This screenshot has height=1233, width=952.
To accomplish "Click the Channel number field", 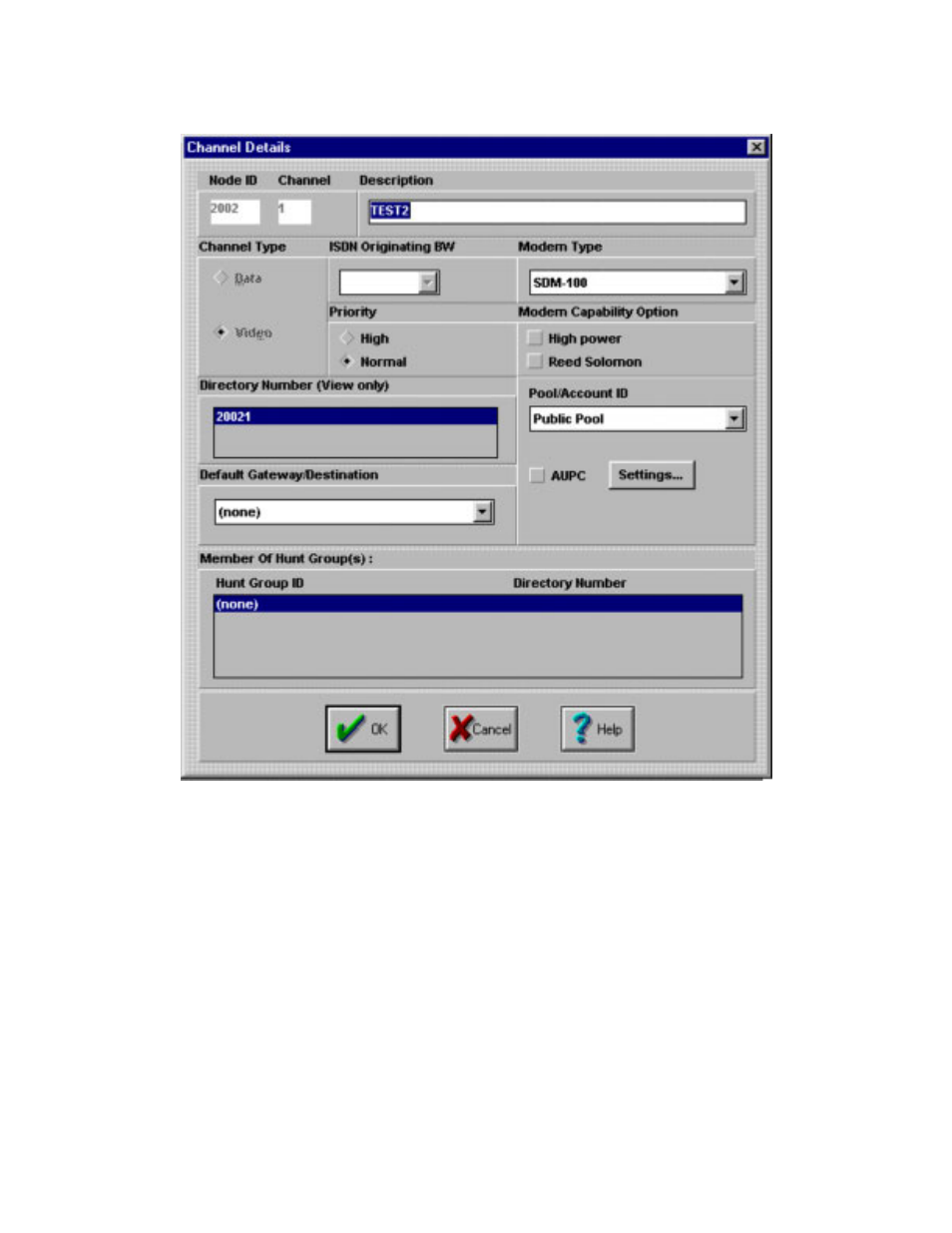I will [294, 211].
